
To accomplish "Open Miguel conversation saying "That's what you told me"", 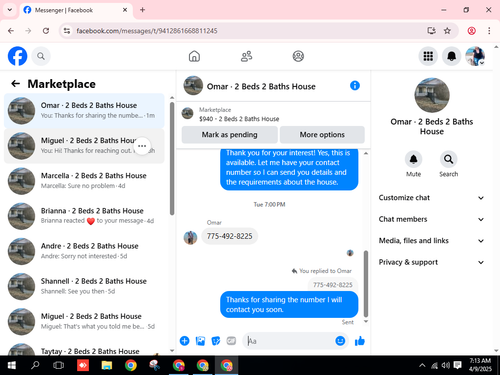I will click(84, 322).
